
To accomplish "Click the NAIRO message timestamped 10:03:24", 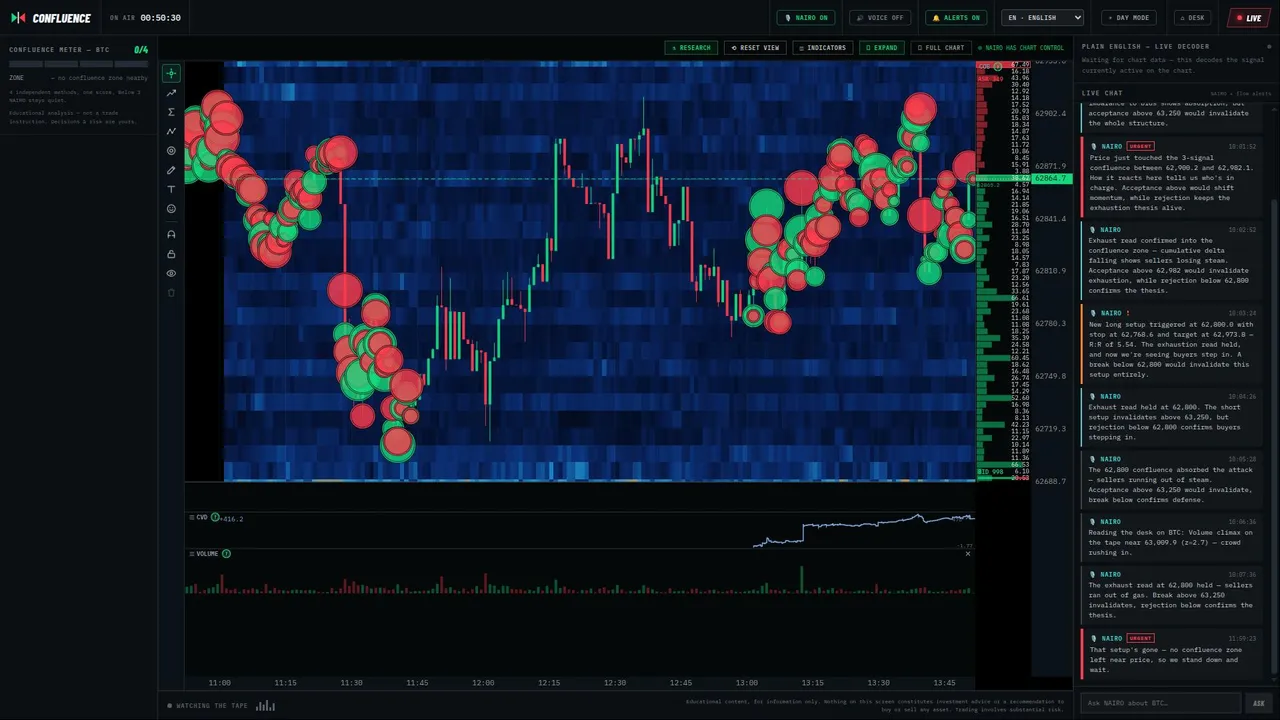I will (x=1171, y=342).
